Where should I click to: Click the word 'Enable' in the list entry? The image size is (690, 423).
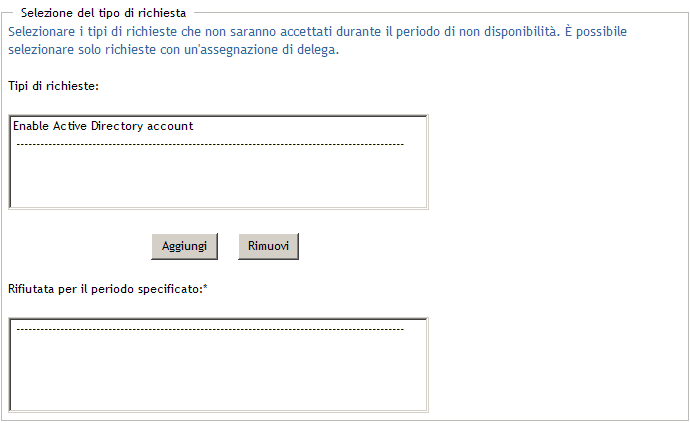tap(31, 127)
